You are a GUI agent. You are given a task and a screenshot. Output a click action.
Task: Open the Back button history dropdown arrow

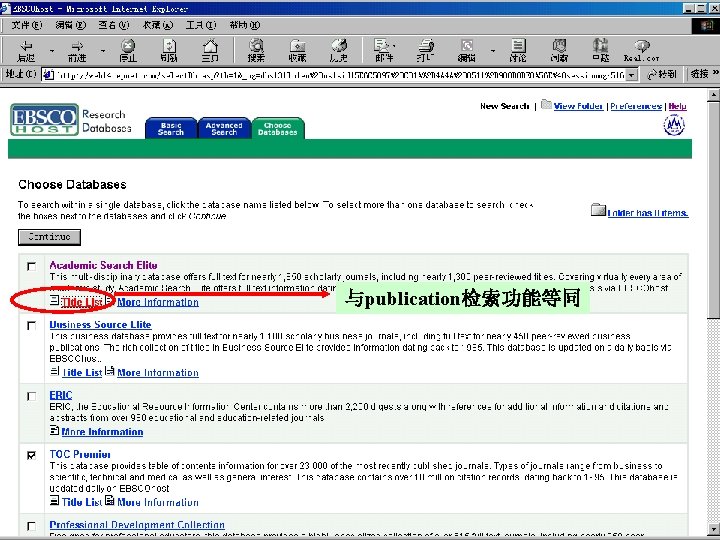[x=52, y=51]
